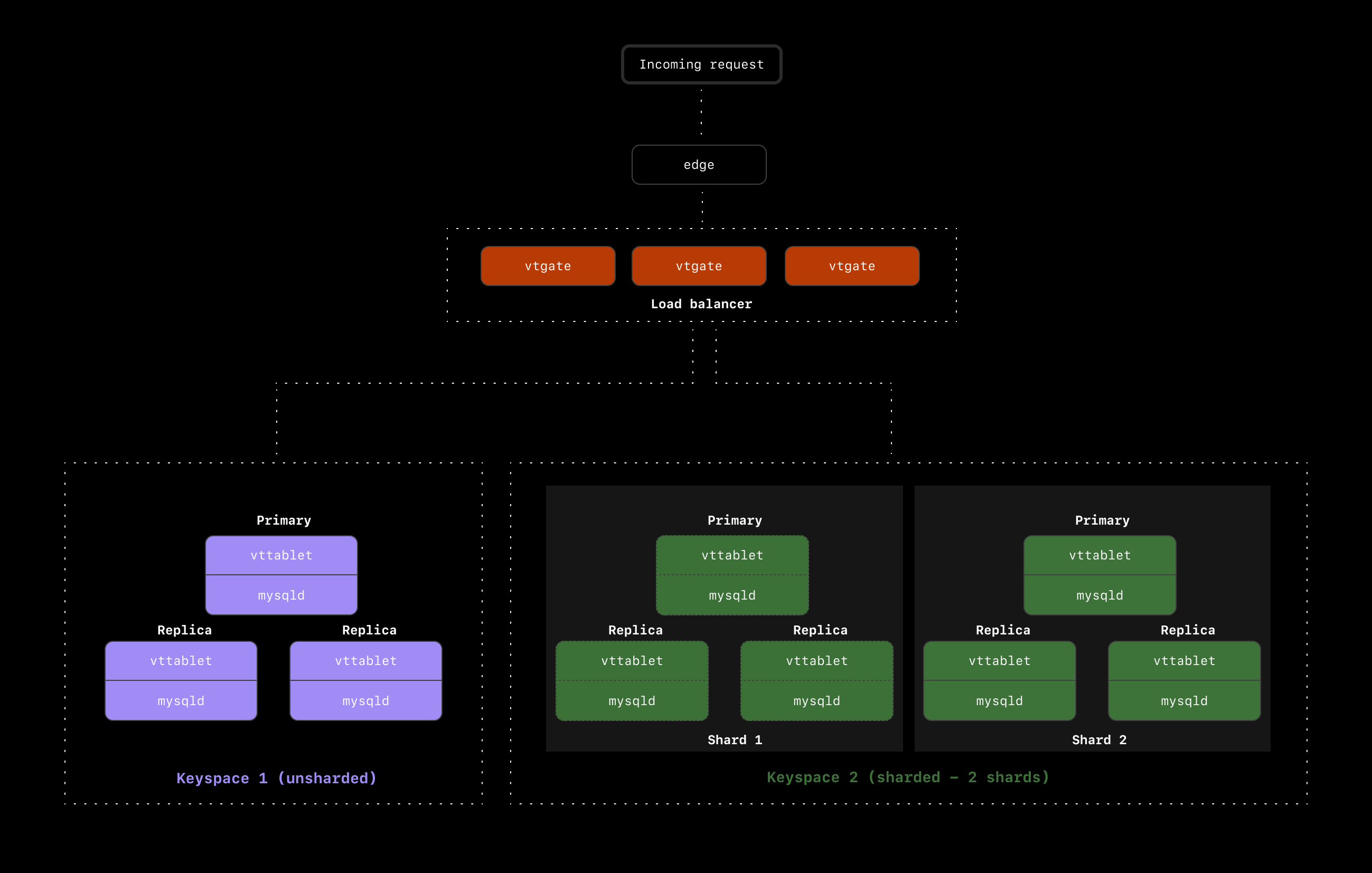Click the right Replica mysqld in Shard 1
Screen dimensions: 1372x873
[x=816, y=700]
